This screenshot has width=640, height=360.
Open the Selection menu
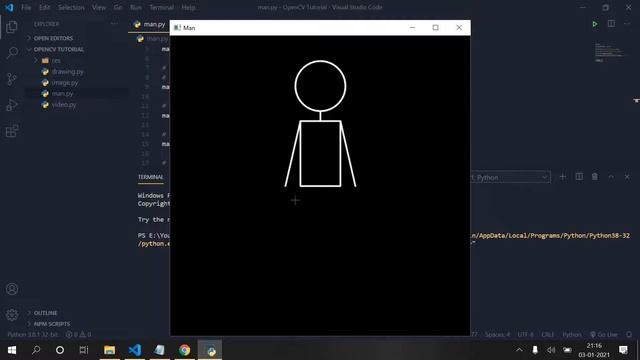(x=71, y=7)
